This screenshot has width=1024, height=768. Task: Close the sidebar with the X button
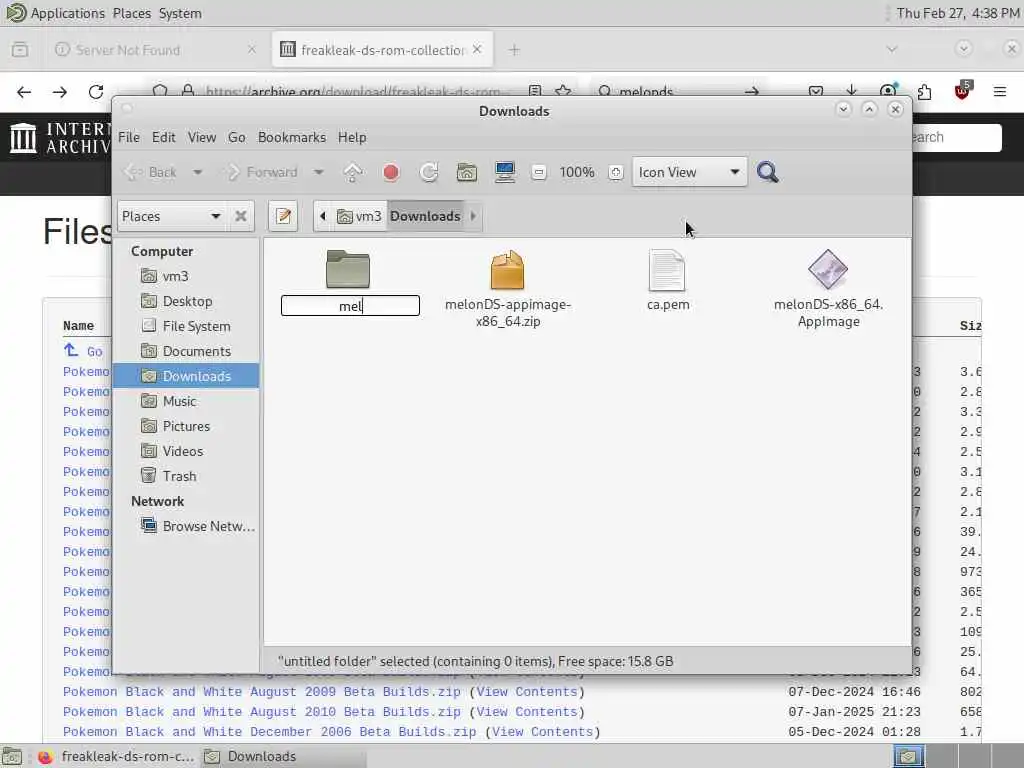[x=241, y=216]
